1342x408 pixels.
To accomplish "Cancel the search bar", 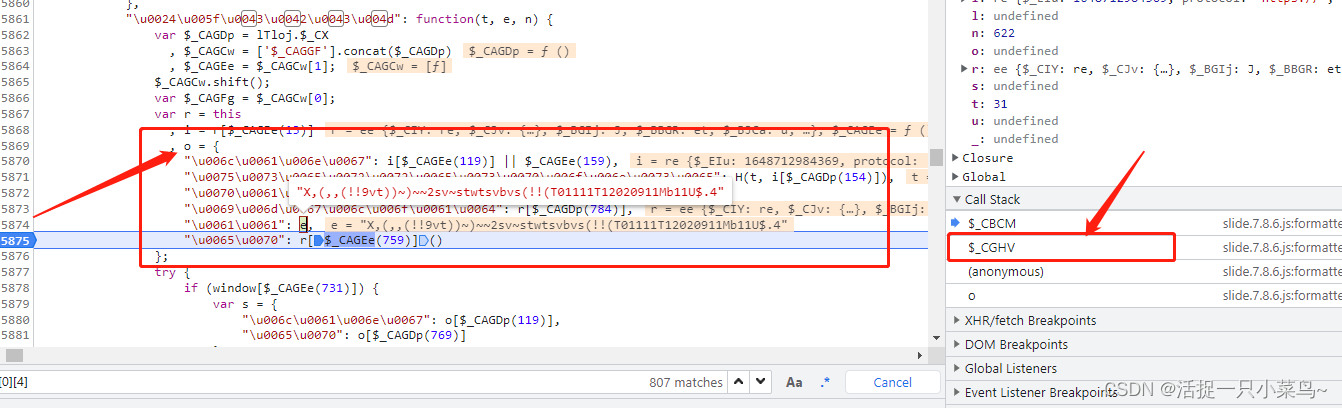I will click(x=892, y=382).
